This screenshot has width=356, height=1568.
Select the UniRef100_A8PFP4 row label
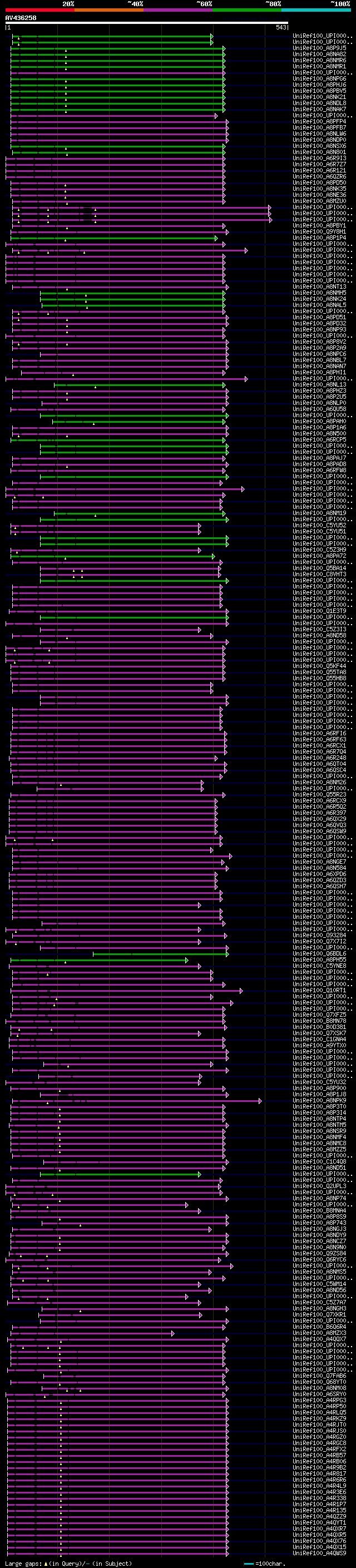tap(319, 122)
